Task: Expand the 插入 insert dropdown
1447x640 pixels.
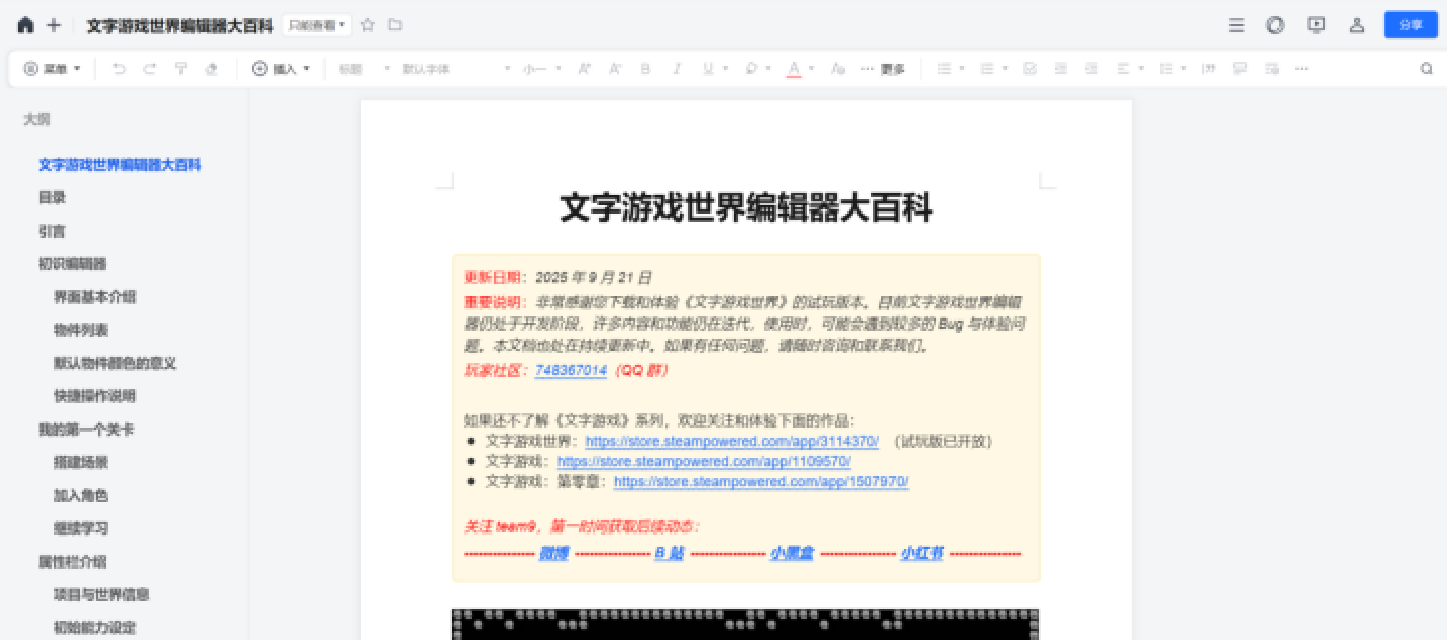Action: click(281, 69)
